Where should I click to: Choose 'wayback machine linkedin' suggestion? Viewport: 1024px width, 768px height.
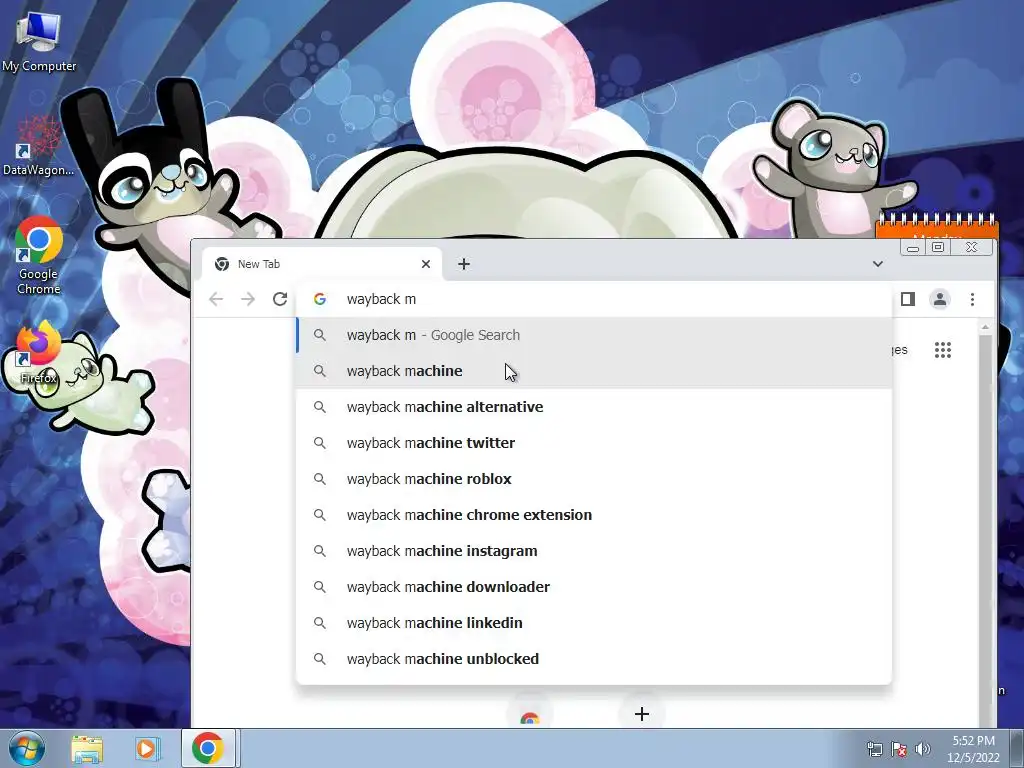[594, 622]
